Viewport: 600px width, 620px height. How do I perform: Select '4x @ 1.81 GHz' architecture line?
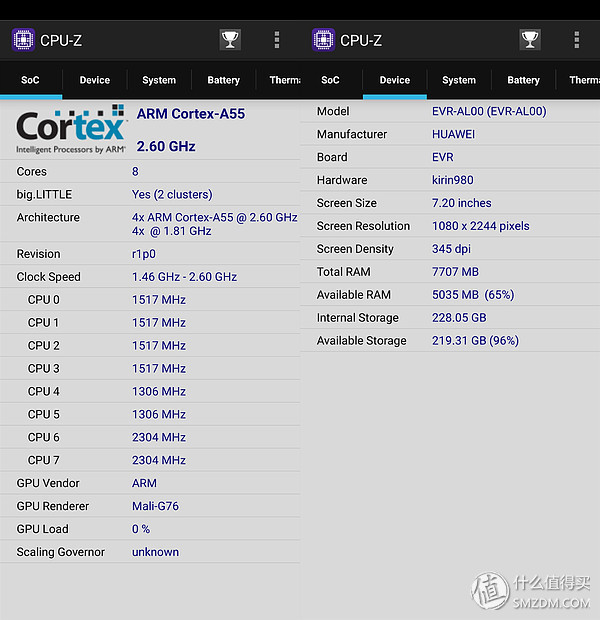[x=172, y=231]
